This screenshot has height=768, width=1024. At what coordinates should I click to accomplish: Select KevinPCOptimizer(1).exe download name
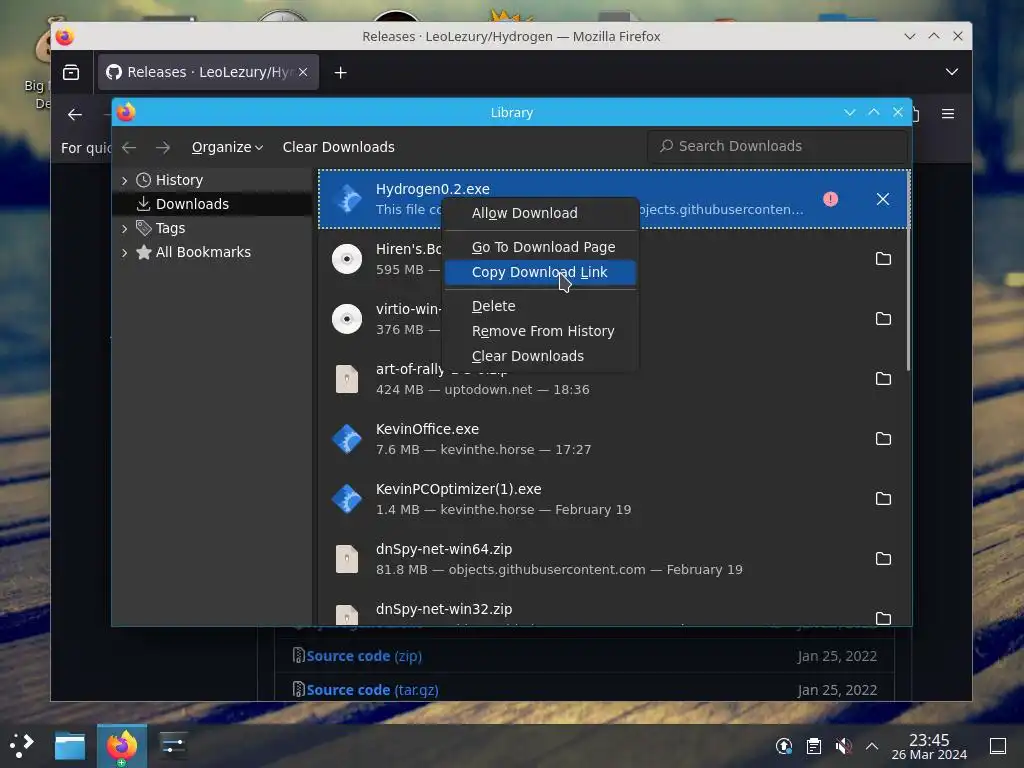coord(458,489)
